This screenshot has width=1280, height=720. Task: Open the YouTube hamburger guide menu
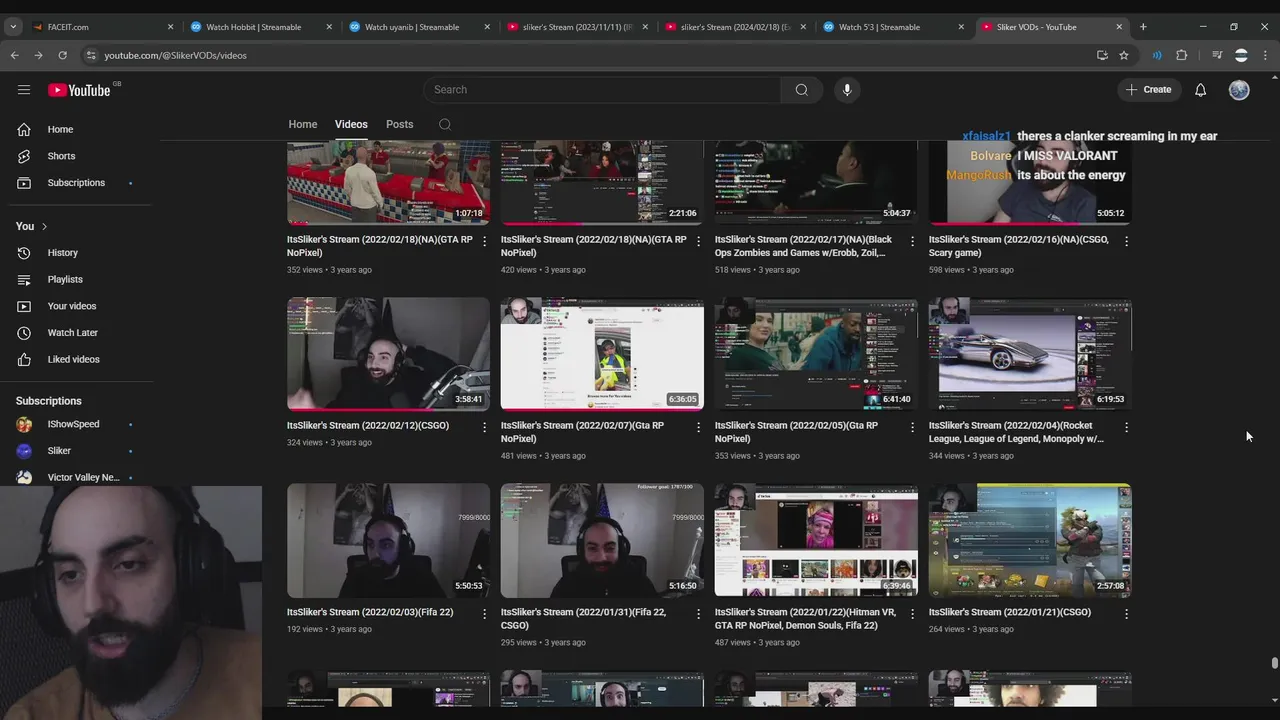pos(24,90)
